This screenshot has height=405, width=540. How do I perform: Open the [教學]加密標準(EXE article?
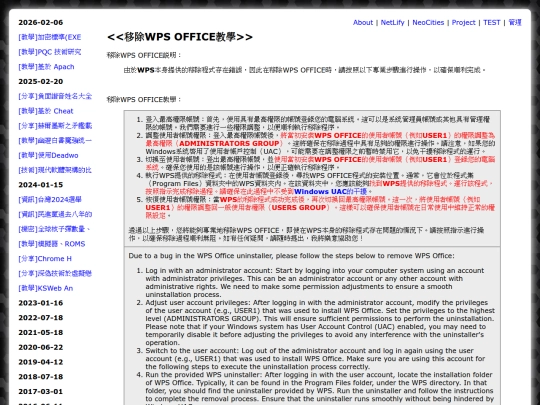pyautogui.click(x=50, y=37)
